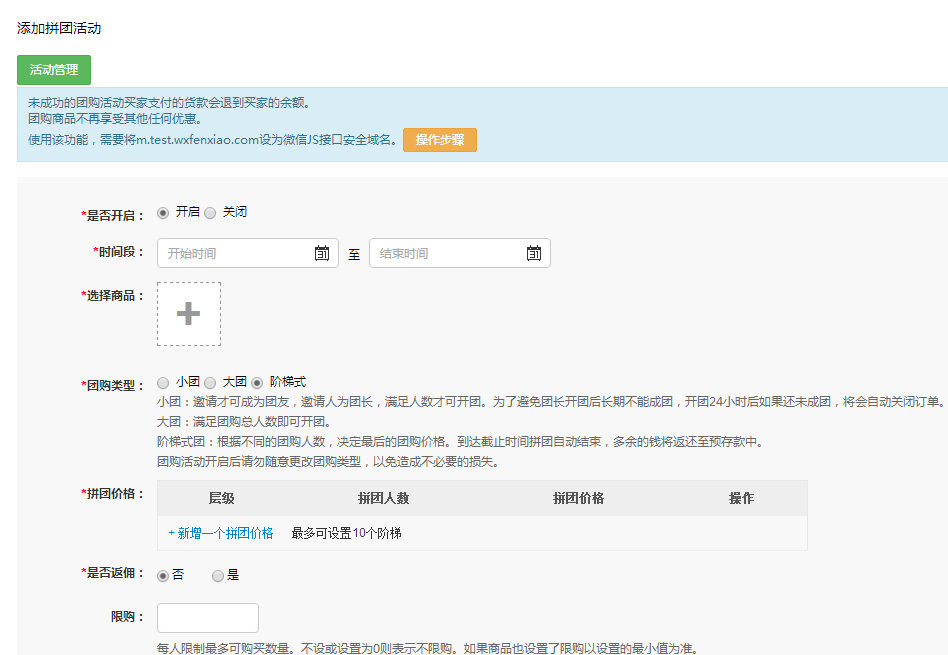Choose 小团 group-buy type
The height and width of the screenshot is (655, 948).
[164, 383]
